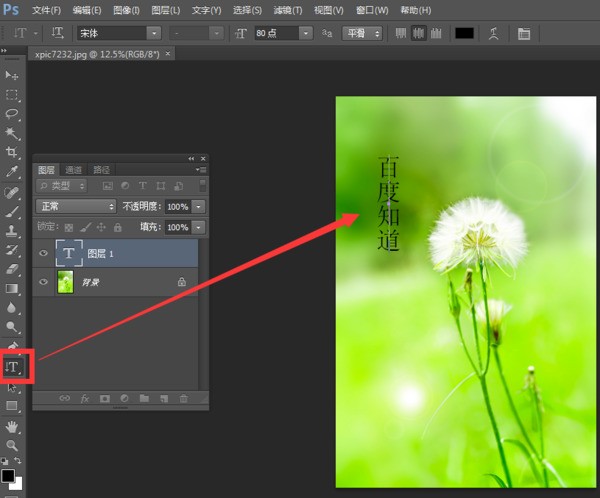Screen dimensions: 600x498
Task: Create a new layer group
Action: pos(144,398)
